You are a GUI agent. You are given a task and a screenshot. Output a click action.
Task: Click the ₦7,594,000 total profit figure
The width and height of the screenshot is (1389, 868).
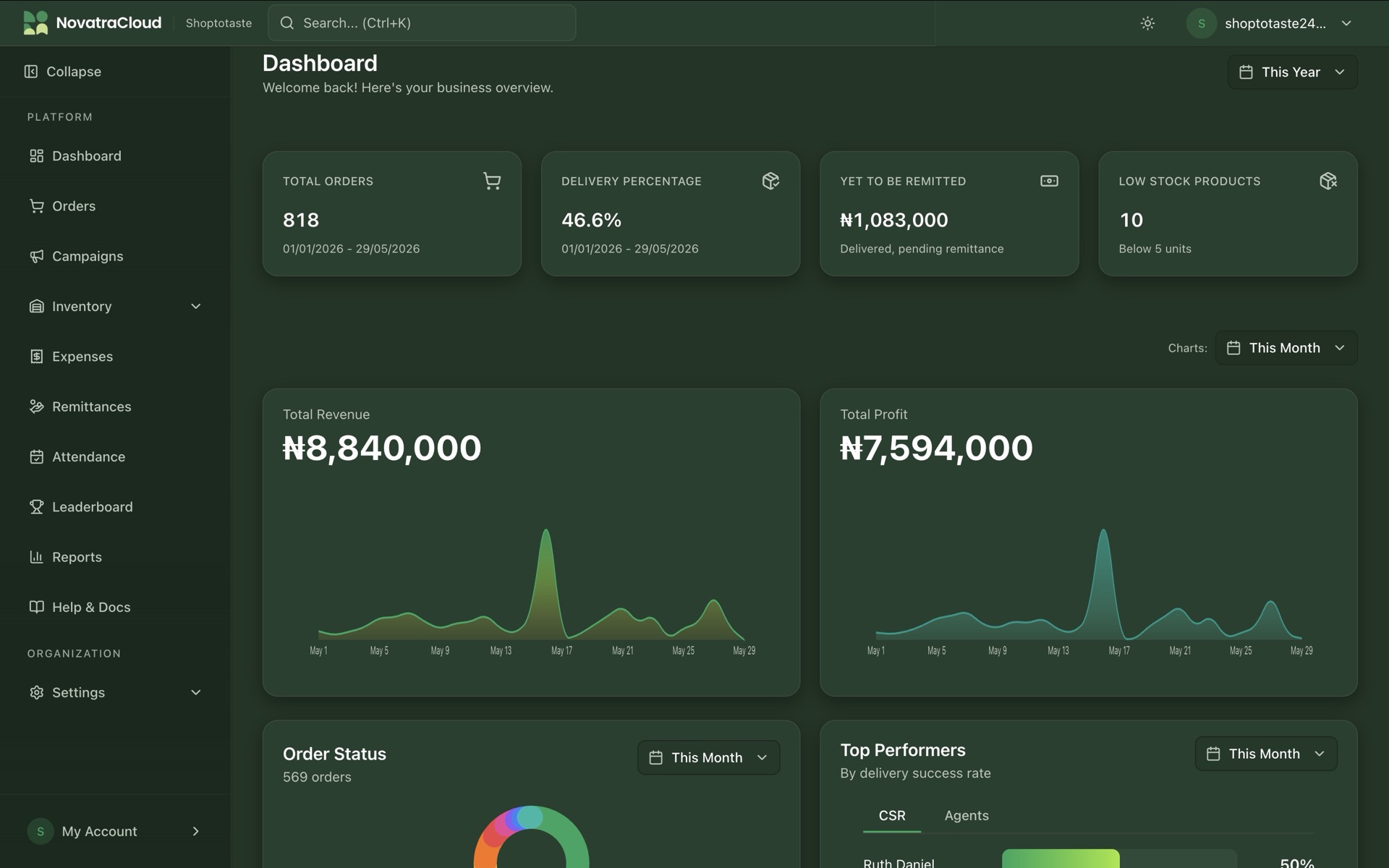tap(936, 448)
